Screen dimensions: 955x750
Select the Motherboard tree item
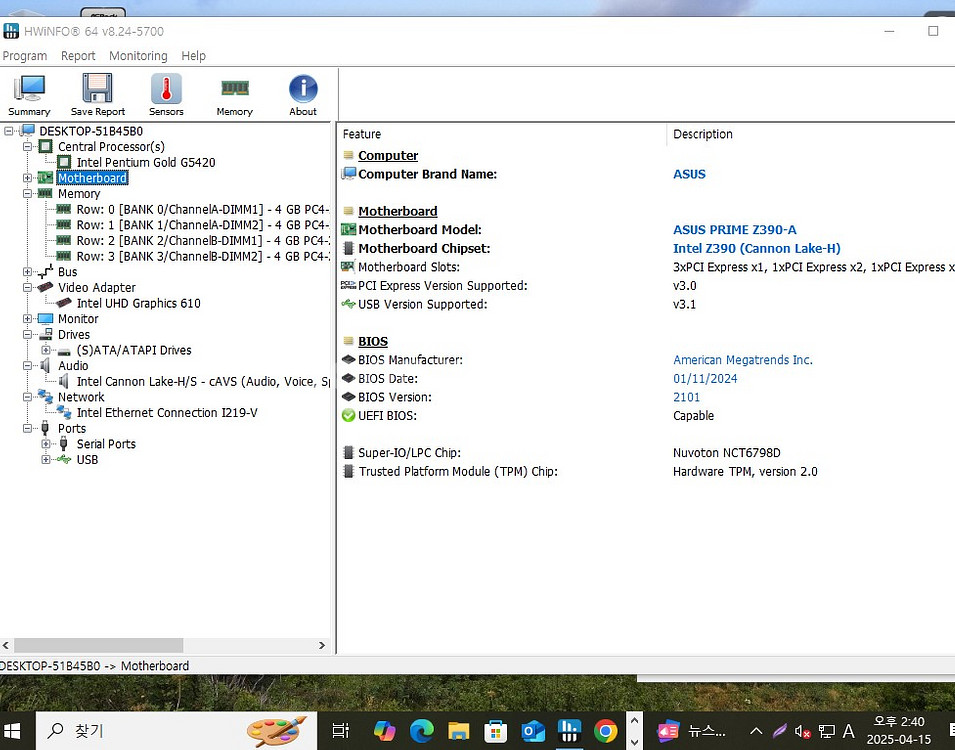[93, 178]
